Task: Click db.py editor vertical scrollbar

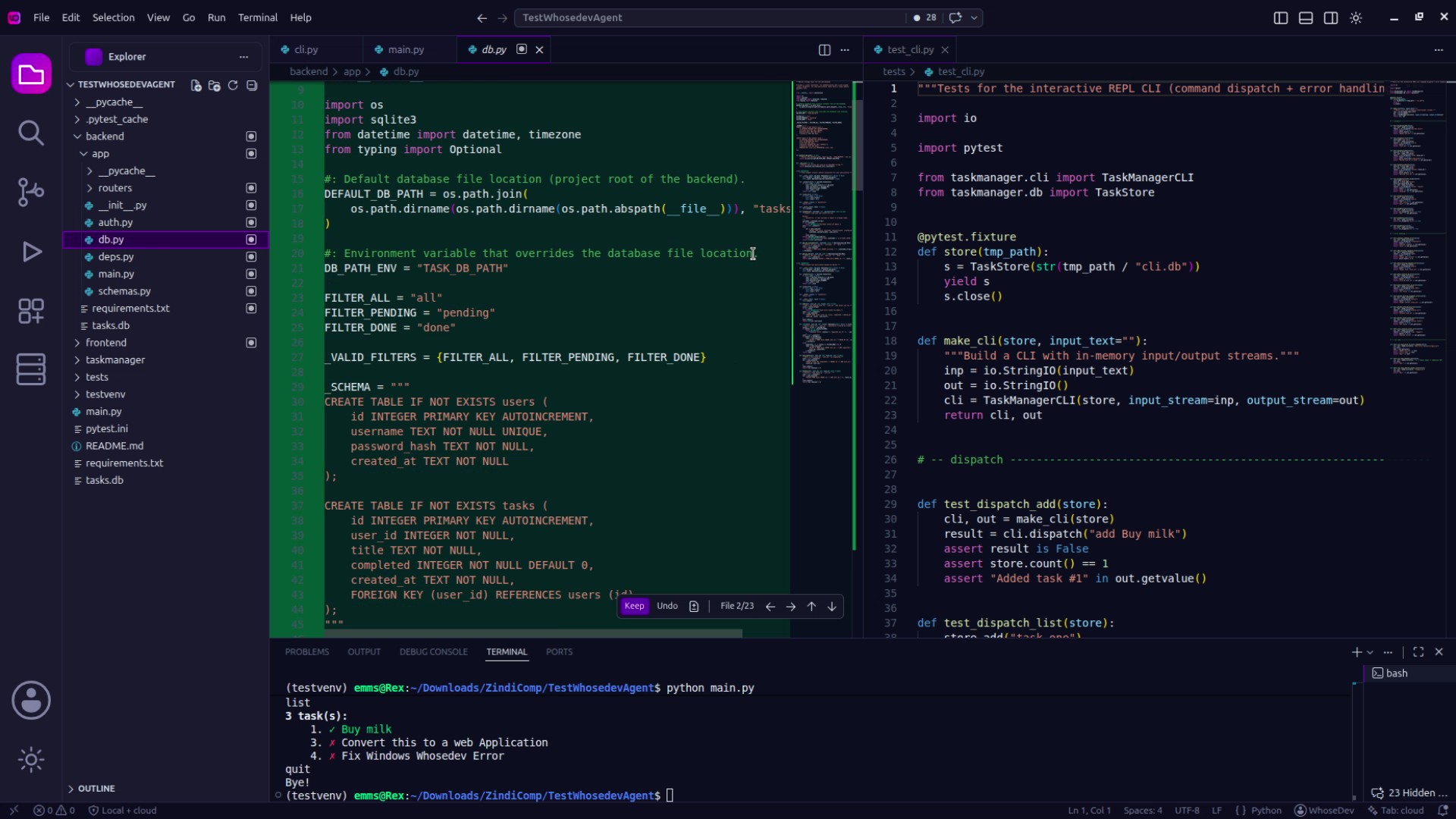Action: [858, 146]
